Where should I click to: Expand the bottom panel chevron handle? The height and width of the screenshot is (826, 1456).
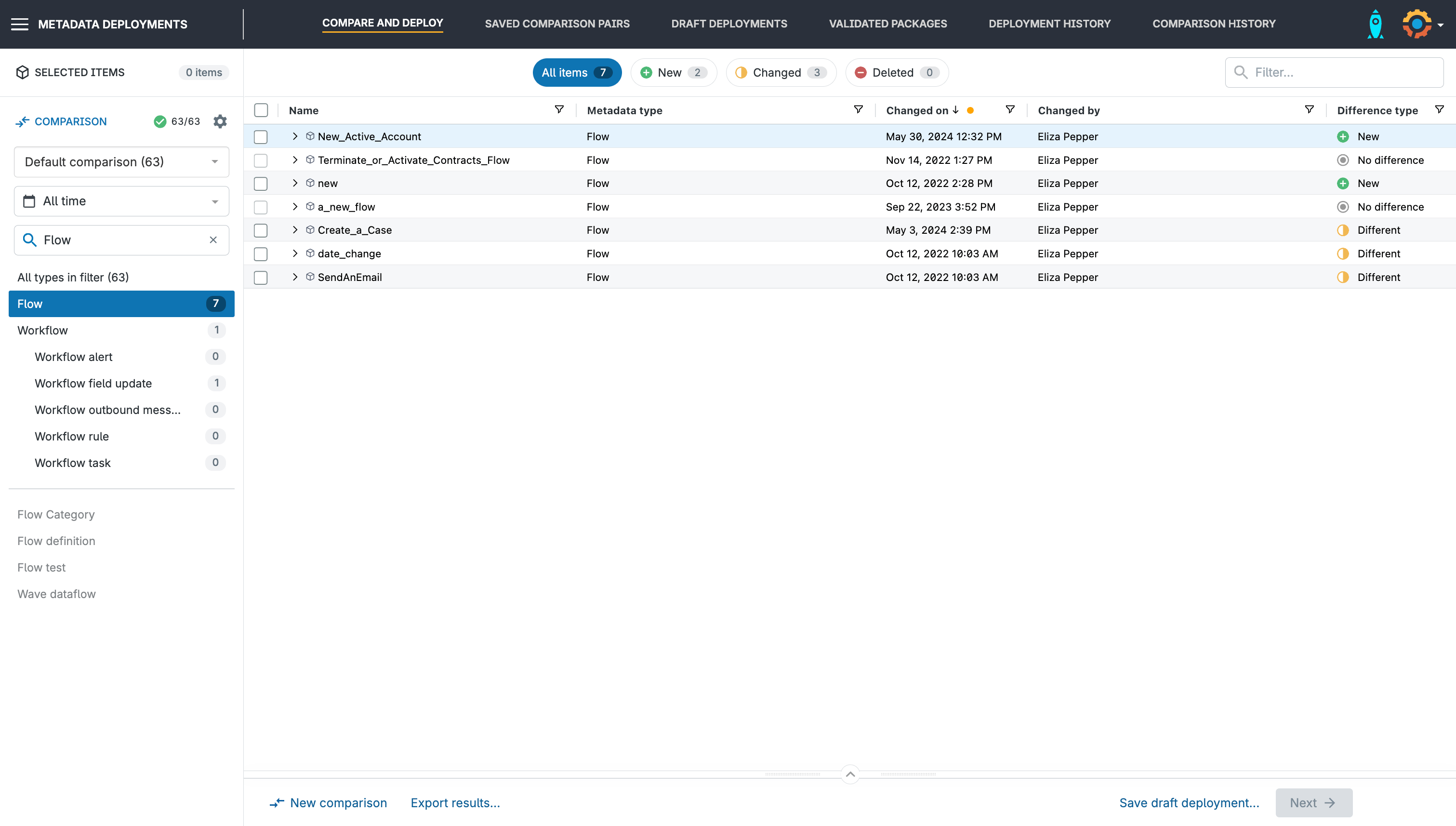point(850,774)
